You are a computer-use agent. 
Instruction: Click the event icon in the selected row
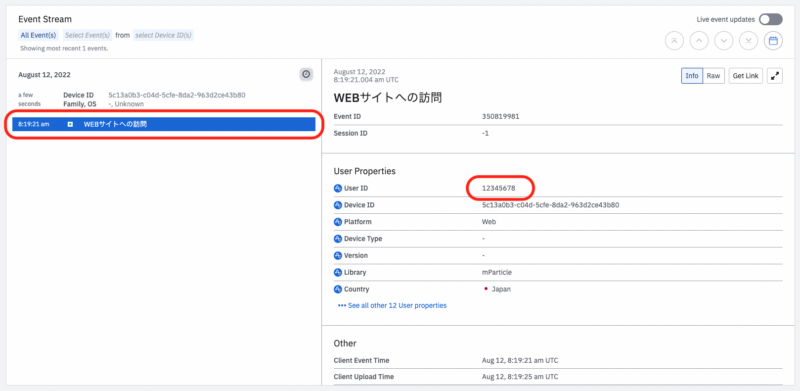point(70,124)
